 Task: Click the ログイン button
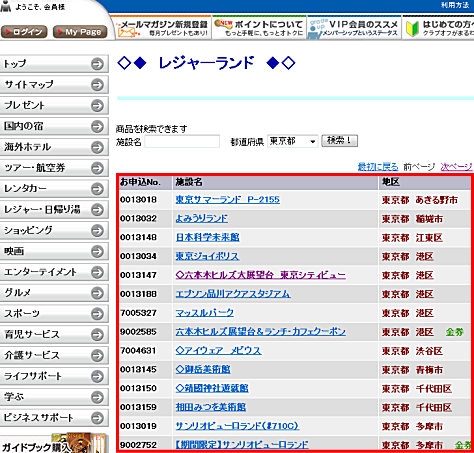[x=24, y=32]
